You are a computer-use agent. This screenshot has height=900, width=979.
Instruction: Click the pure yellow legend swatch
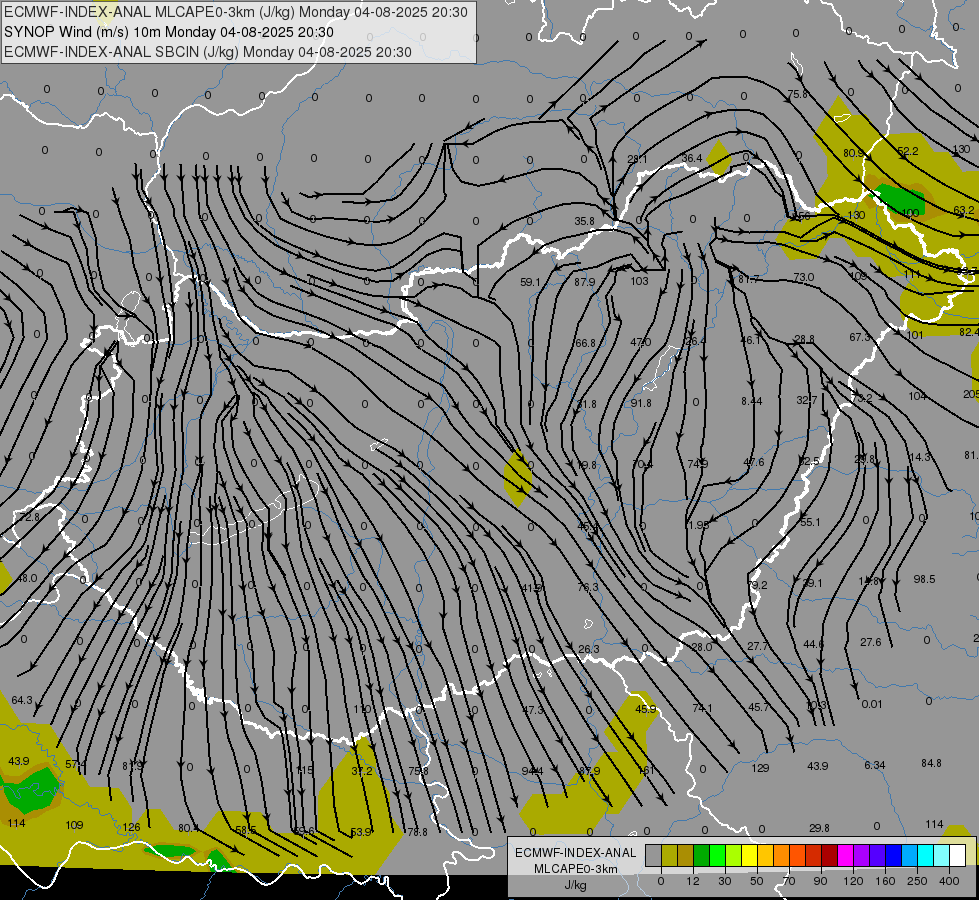(750, 855)
